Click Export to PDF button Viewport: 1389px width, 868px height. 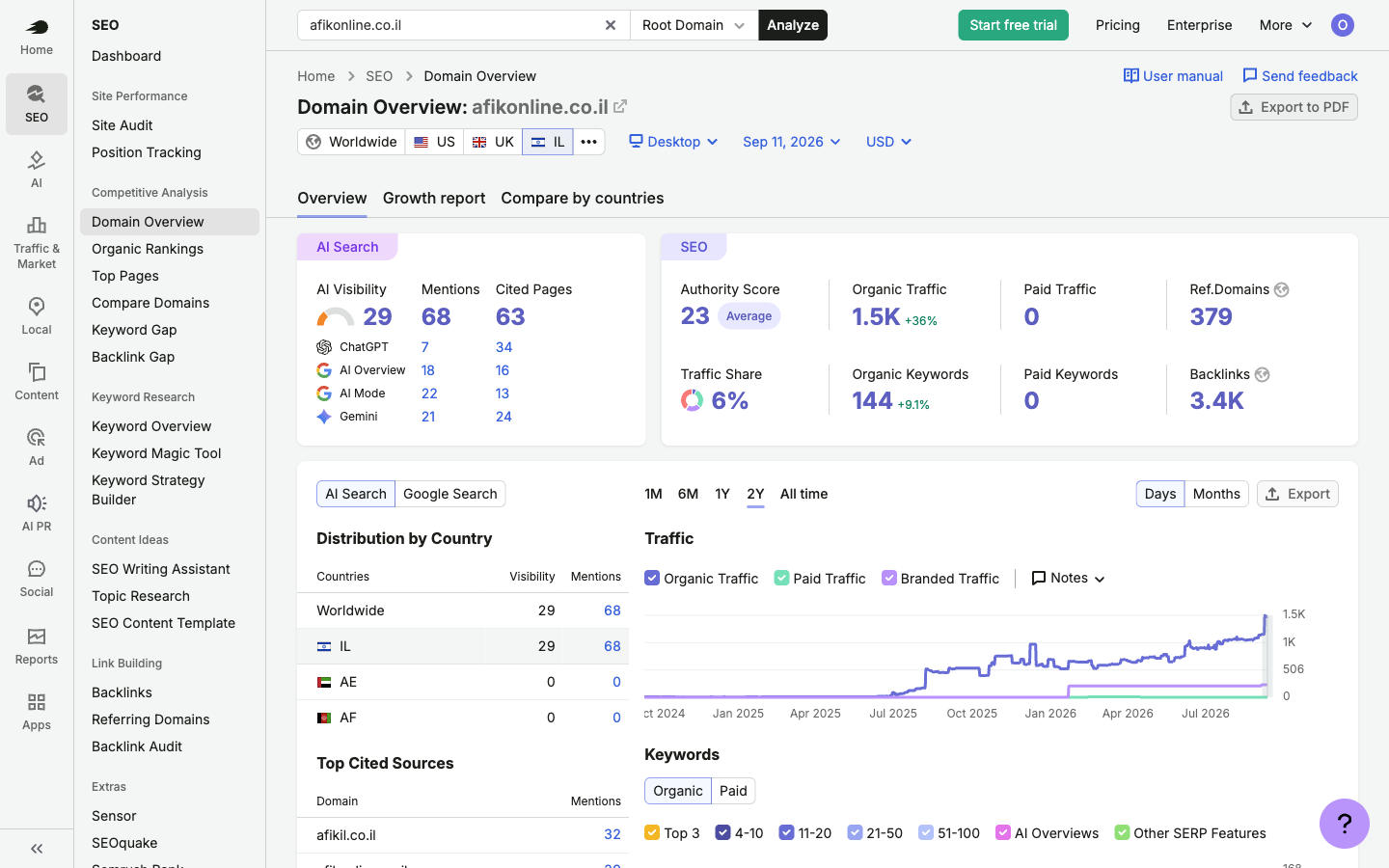pyautogui.click(x=1294, y=107)
